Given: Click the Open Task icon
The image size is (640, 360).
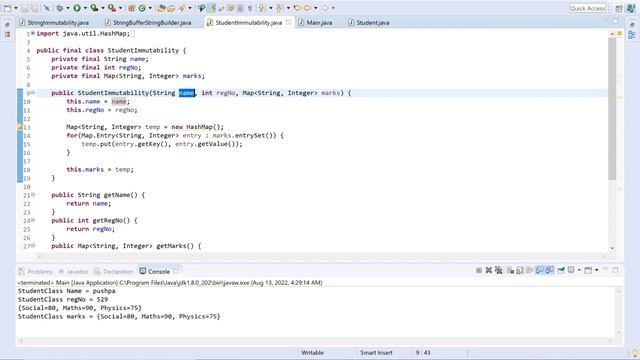Looking at the screenshot, I should [171, 8].
